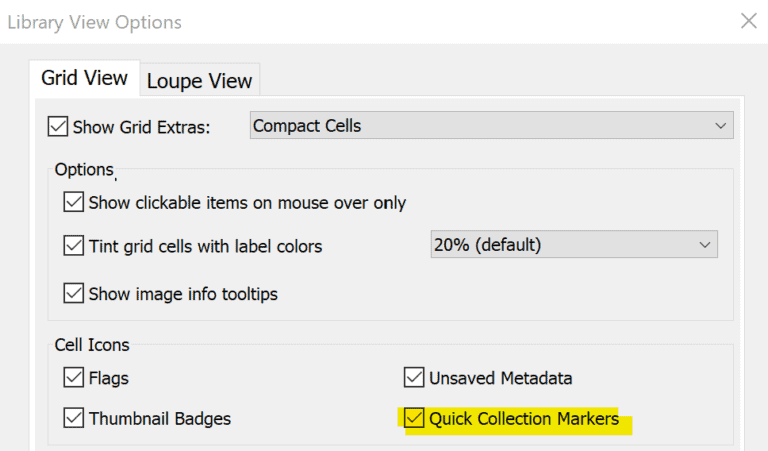Open the Compact Cells dropdown
This screenshot has width=768, height=451.
(x=490, y=126)
